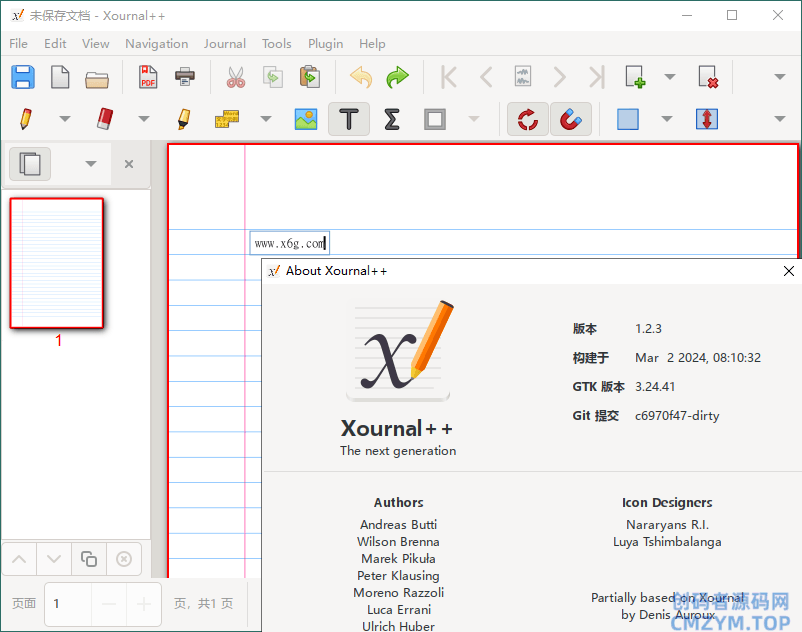Click the LaTeX sigma tool icon
Screen dimensions: 802x632
(392, 119)
